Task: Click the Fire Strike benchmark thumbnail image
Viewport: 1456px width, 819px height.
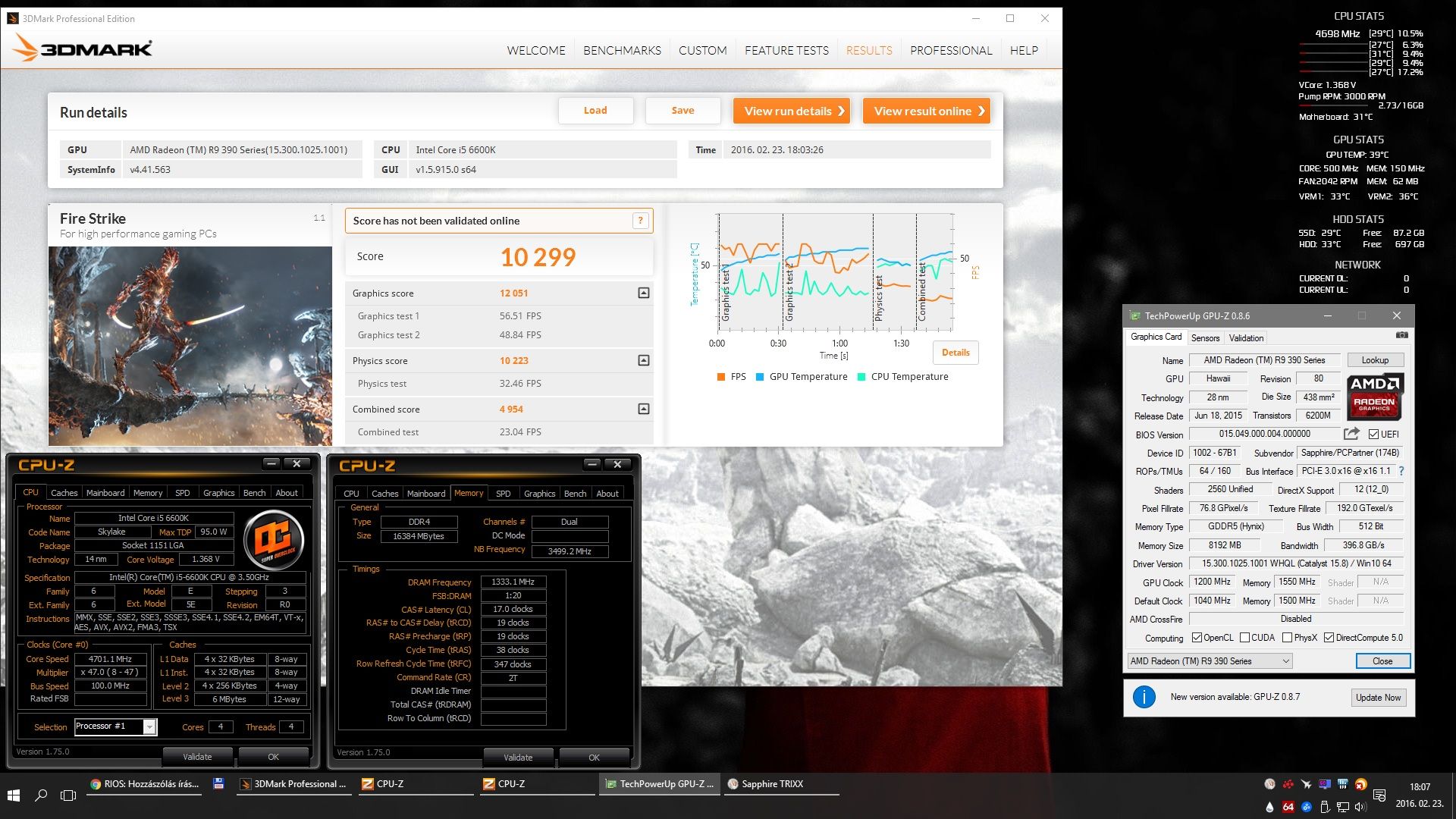Action: [x=190, y=345]
